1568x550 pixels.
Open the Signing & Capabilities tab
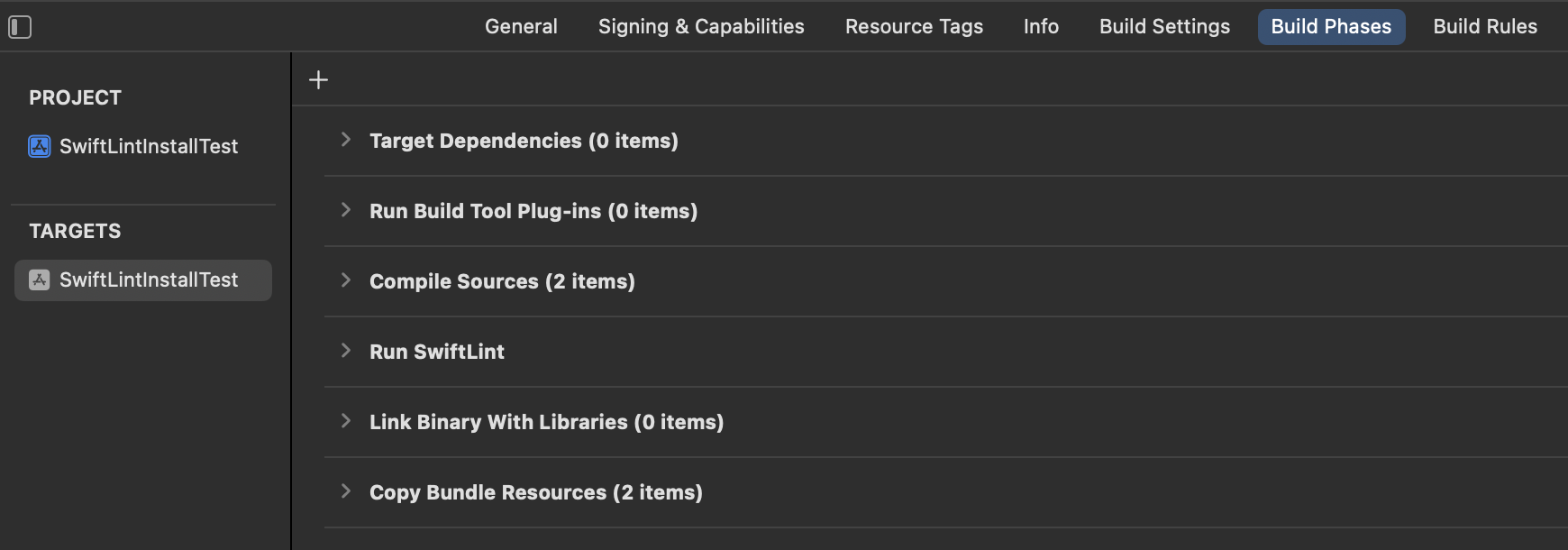(x=701, y=27)
